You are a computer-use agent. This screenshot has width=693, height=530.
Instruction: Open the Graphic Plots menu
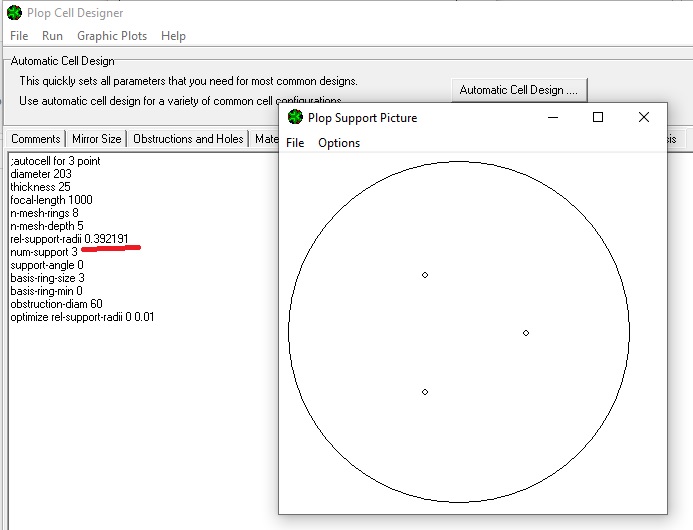112,36
